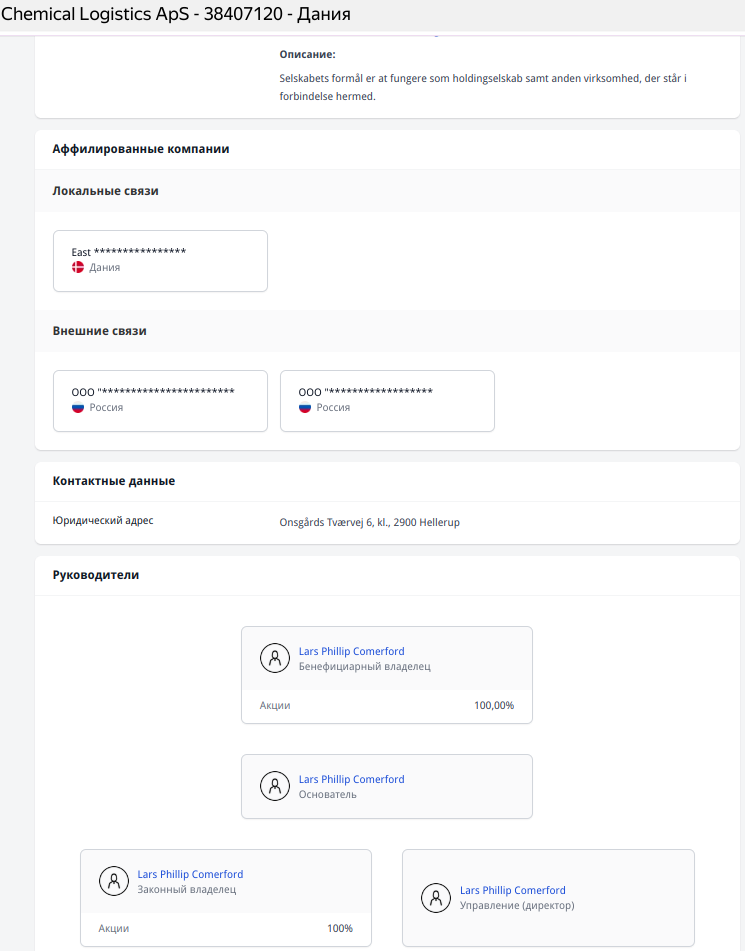The image size is (745, 951).
Task: Click the 100,00% shares value
Action: [x=494, y=705]
